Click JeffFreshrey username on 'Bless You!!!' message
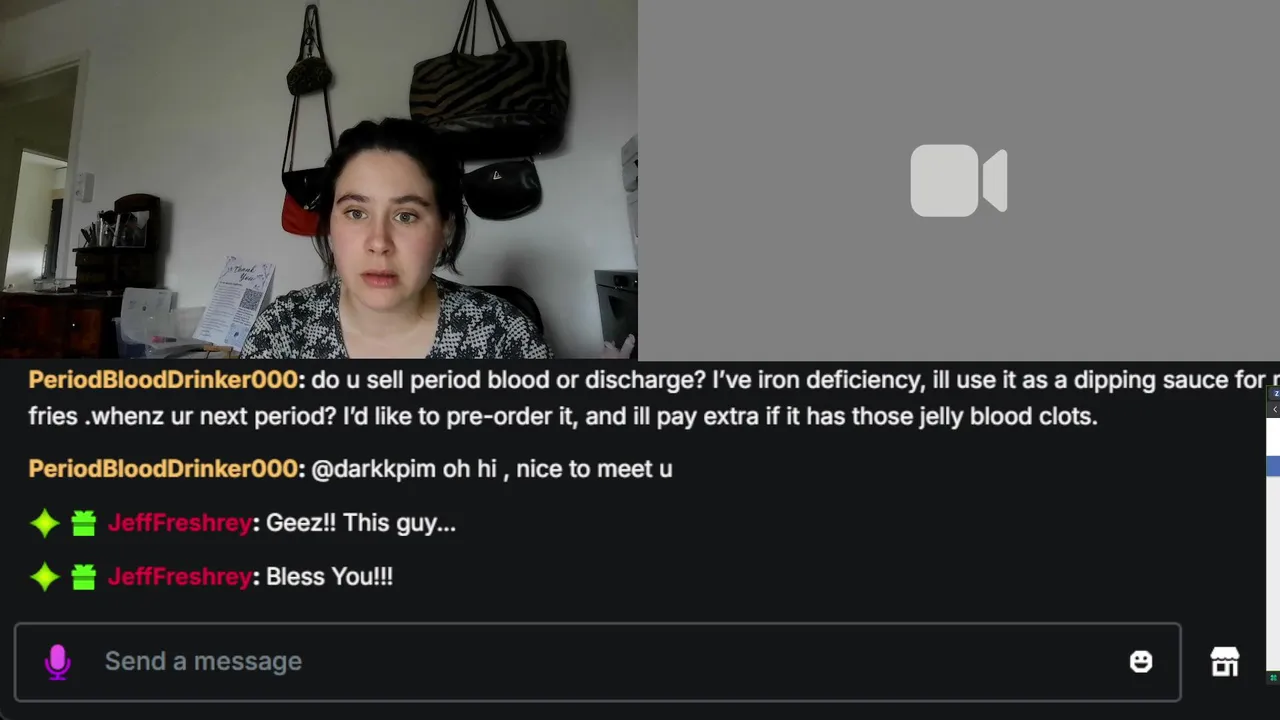This screenshot has height=720, width=1280. [x=180, y=577]
